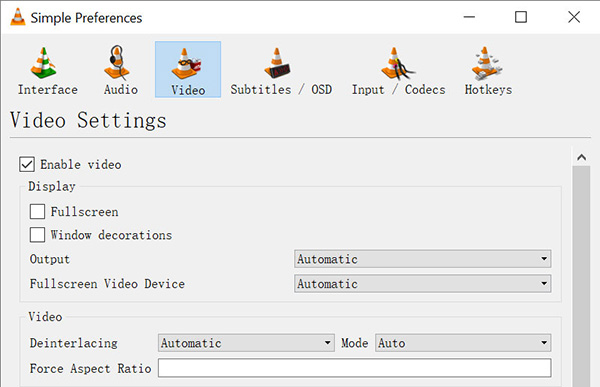This screenshot has height=387, width=600.
Task: Click the Video Settings heading
Action: pyautogui.click(x=88, y=120)
